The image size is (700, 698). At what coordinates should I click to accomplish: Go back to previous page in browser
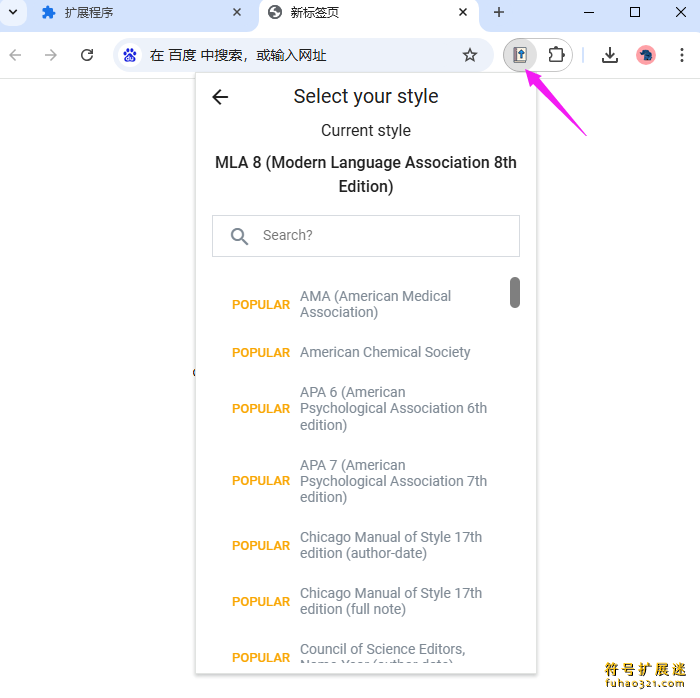[x=16, y=55]
